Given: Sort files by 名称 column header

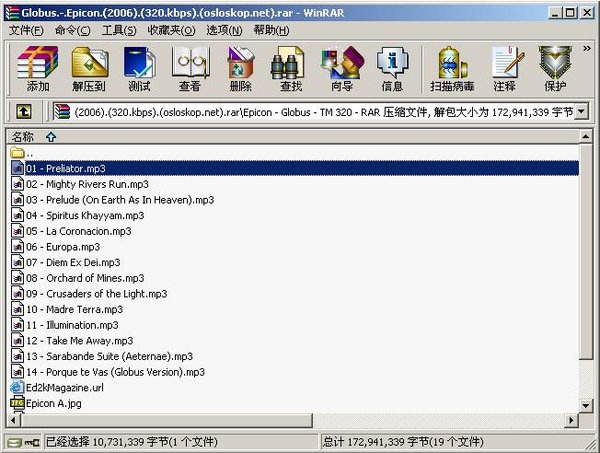Looking at the screenshot, I should pos(22,136).
